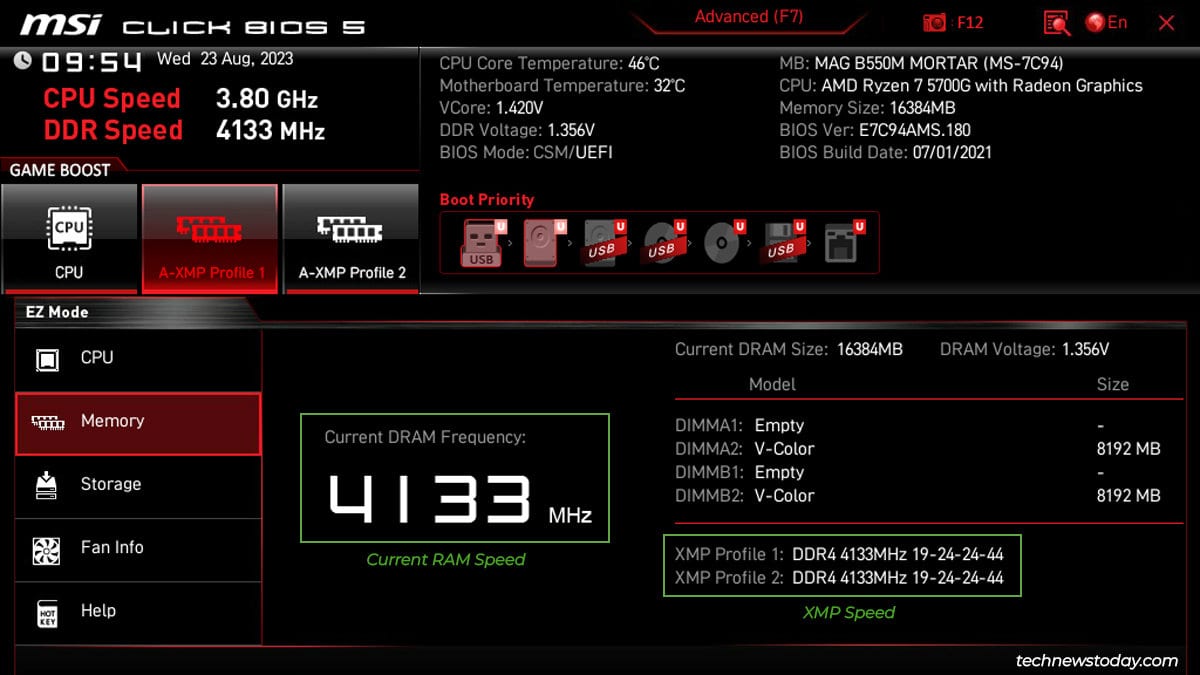Select the USB floppy boot device icon
Image resolution: width=1200 pixels, height=675 pixels.
[783, 242]
